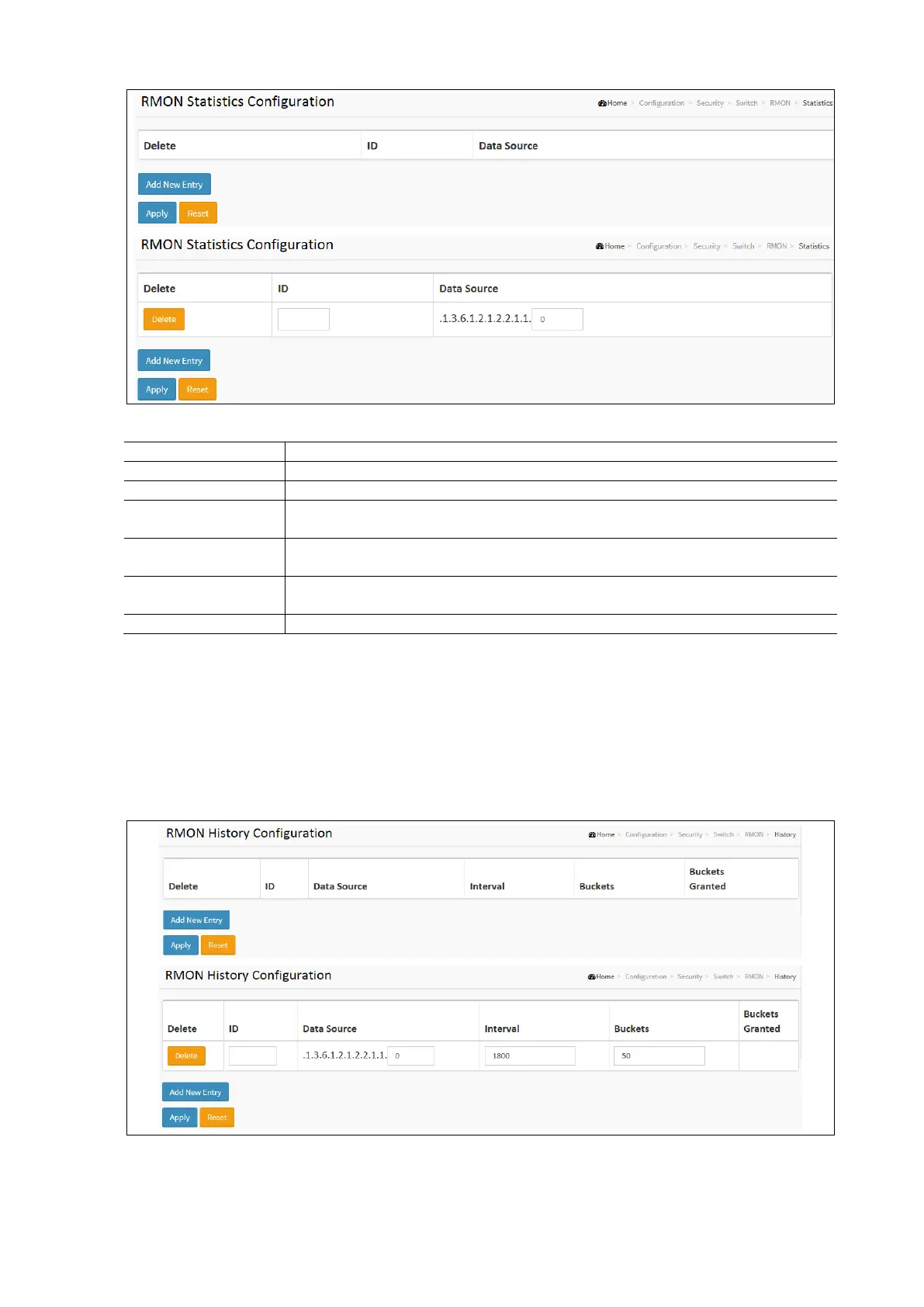Click Buckets column header in History table with entry
Viewport: 924px width, 1307px height.
[632, 1029]
